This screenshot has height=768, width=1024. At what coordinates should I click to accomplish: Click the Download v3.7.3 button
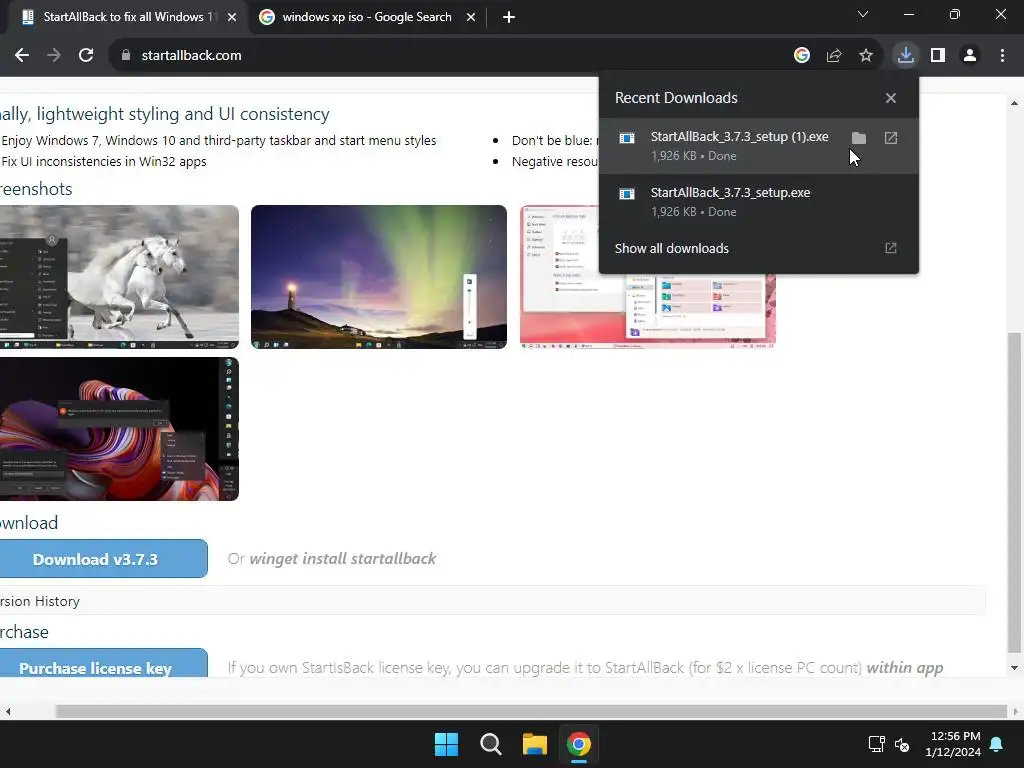pos(103,559)
